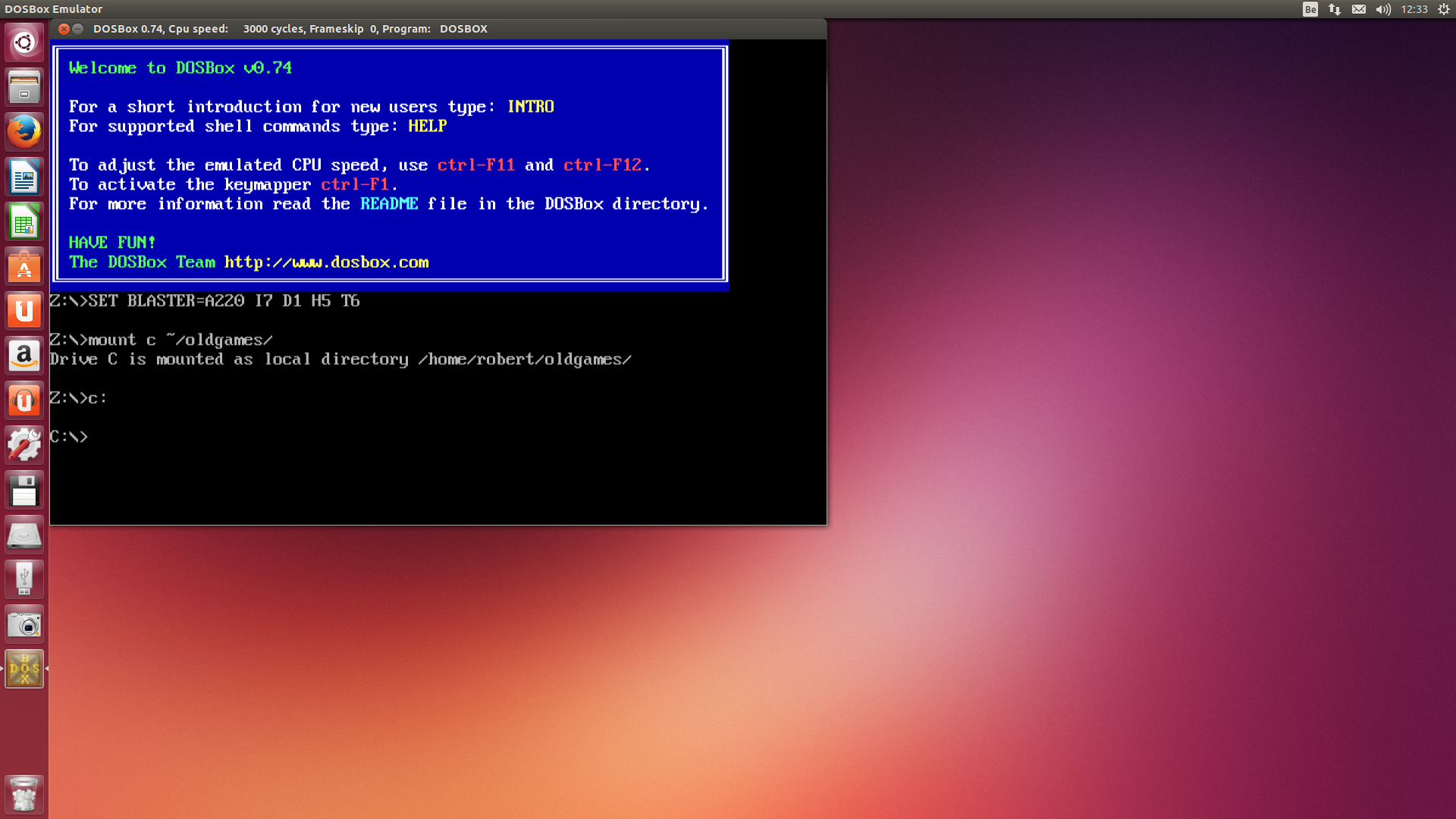
Task: Open the Files manager from launcher
Action: [24, 87]
